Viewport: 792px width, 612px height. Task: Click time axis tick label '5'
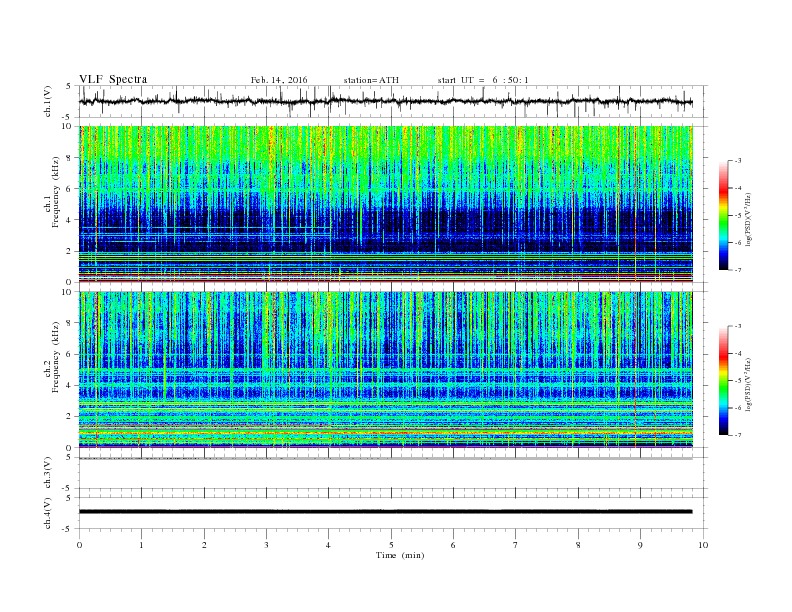coord(391,545)
